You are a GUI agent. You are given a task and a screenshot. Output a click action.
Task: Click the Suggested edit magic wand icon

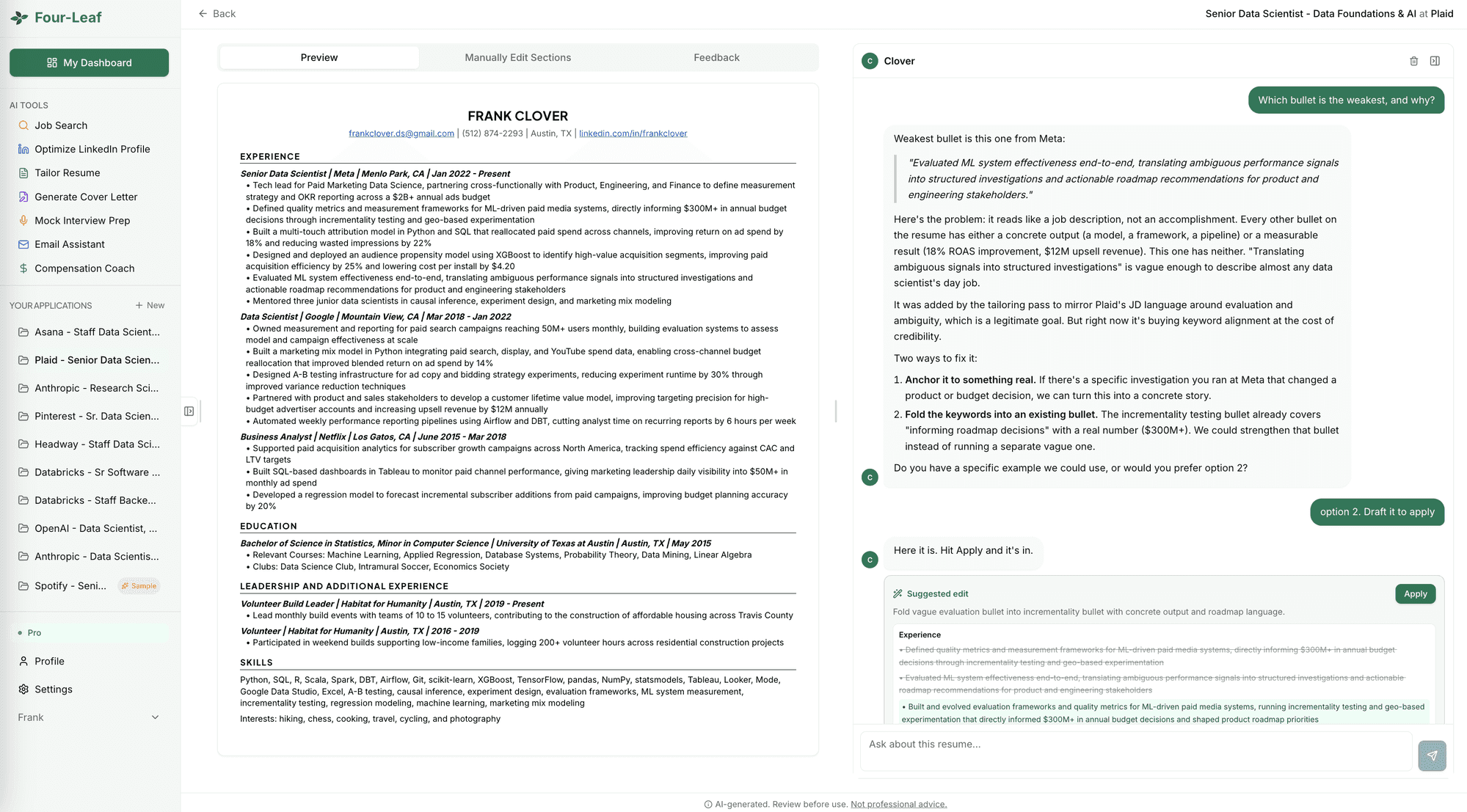(898, 594)
